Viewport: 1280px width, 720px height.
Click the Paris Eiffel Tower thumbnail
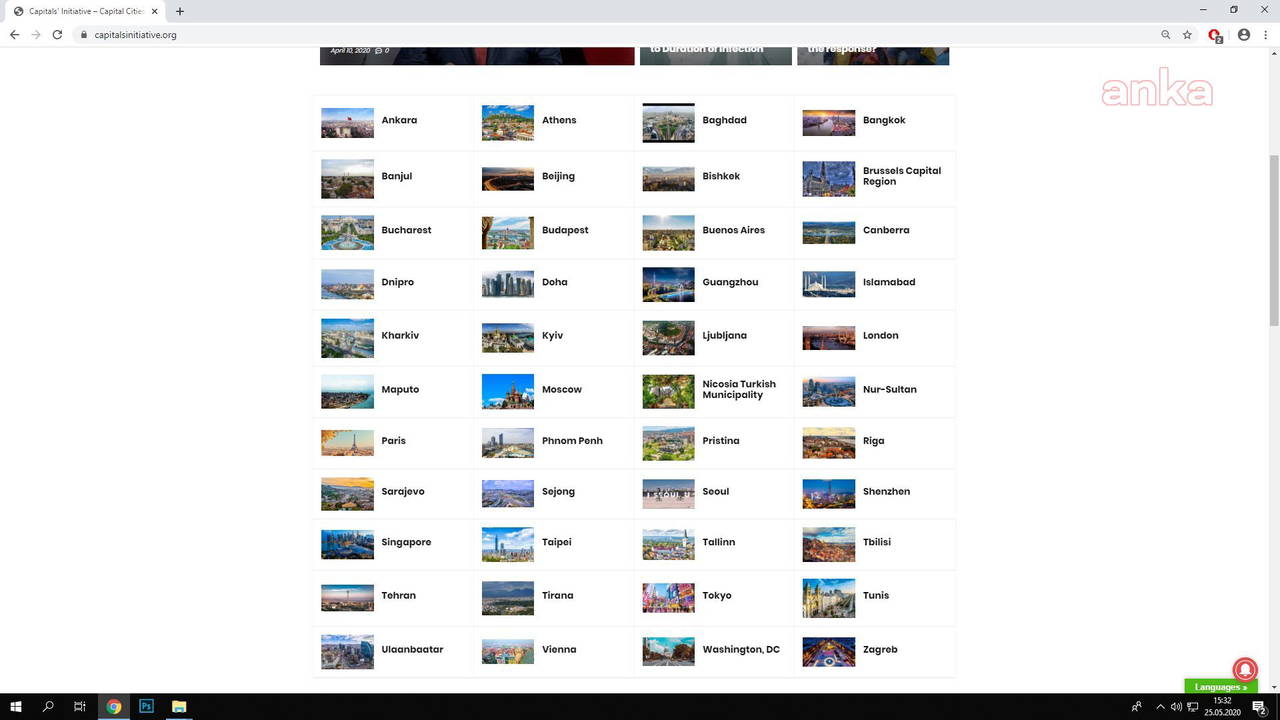347,442
